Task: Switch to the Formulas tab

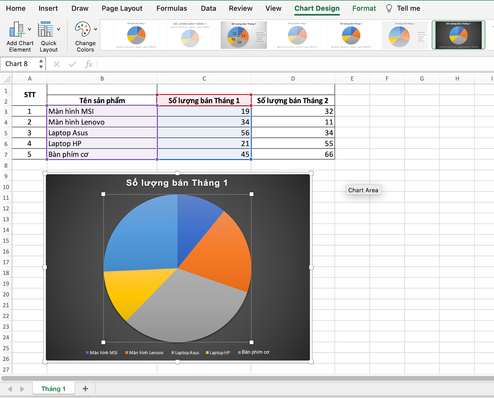Action: point(172,8)
